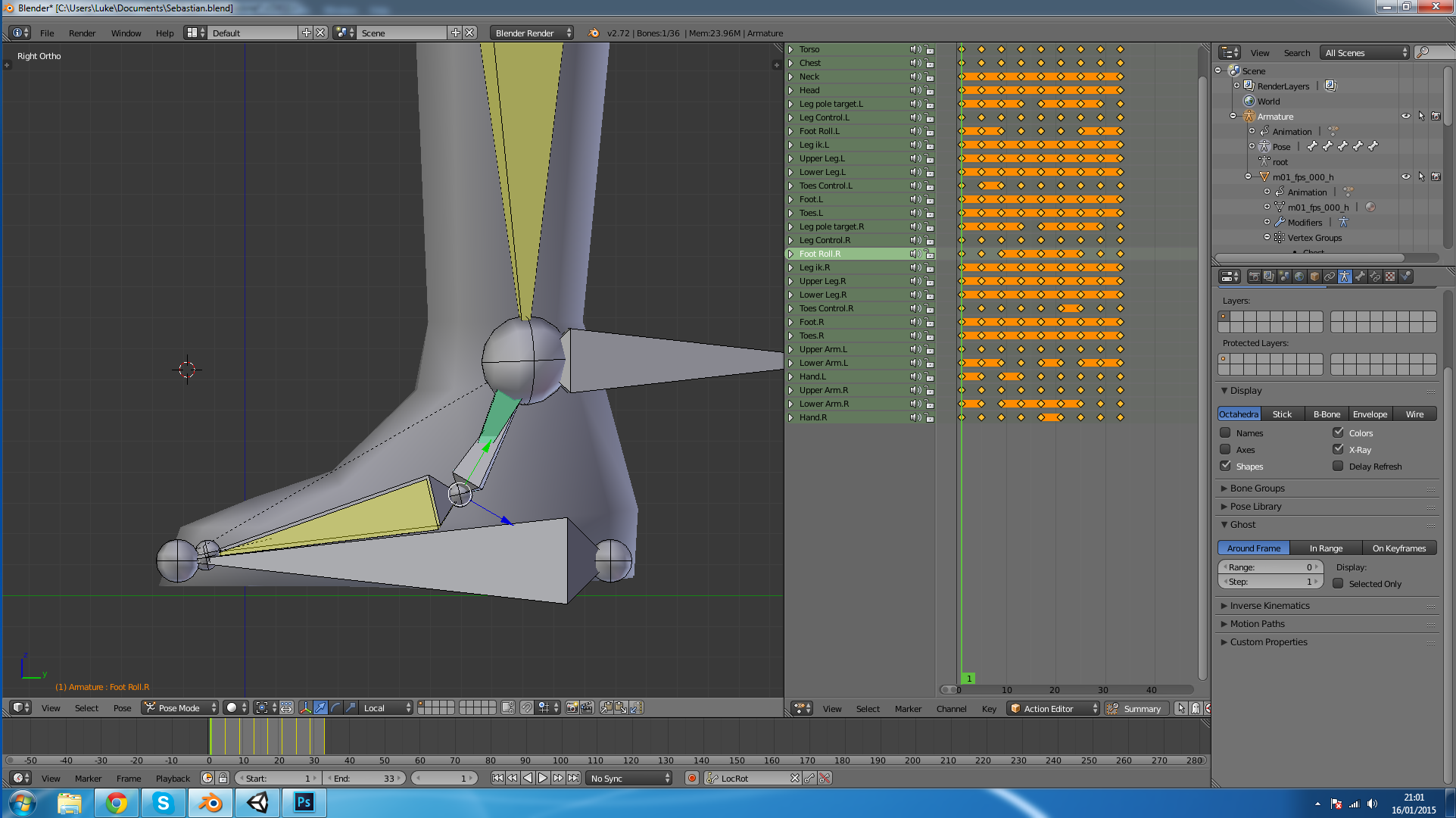
Task: Open the Physics properties tab
Action: [x=1405, y=276]
